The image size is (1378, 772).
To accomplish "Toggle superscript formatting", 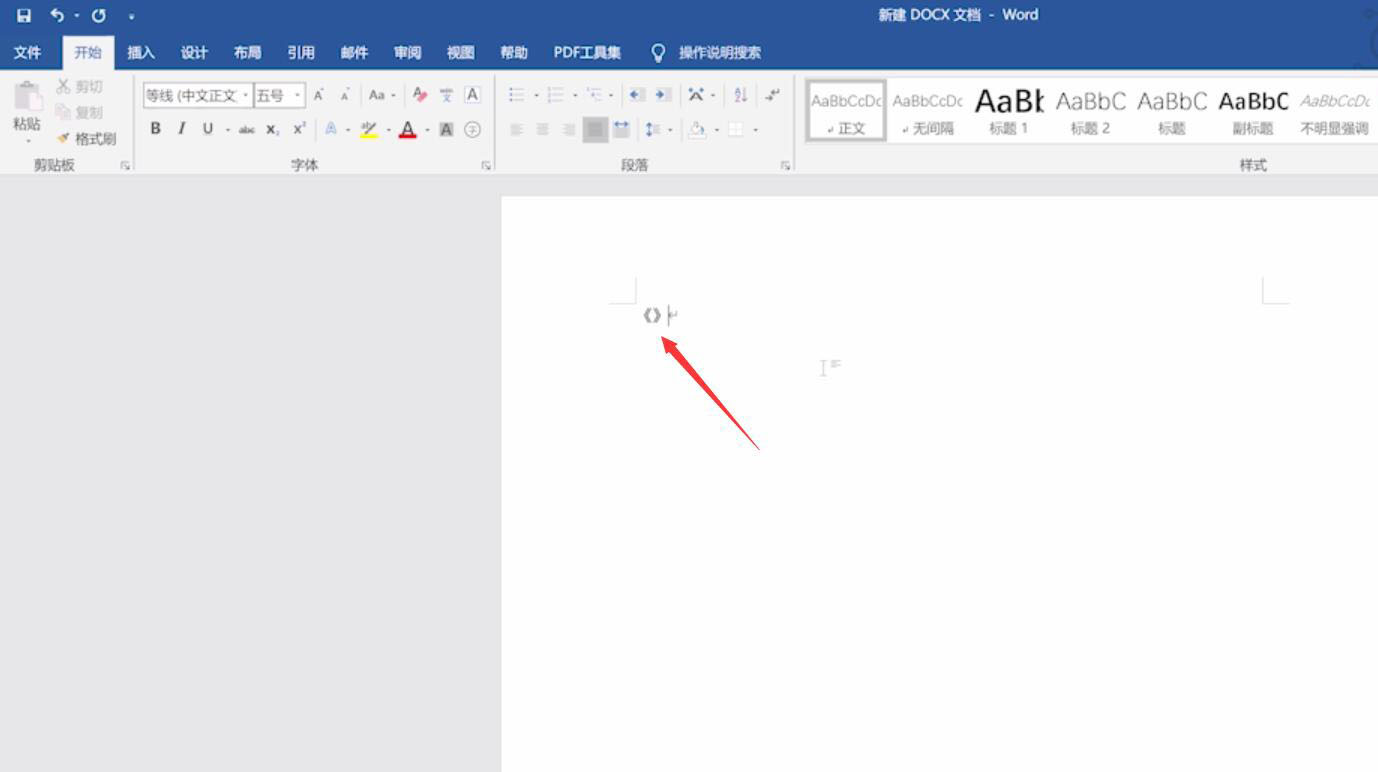I will 299,129.
